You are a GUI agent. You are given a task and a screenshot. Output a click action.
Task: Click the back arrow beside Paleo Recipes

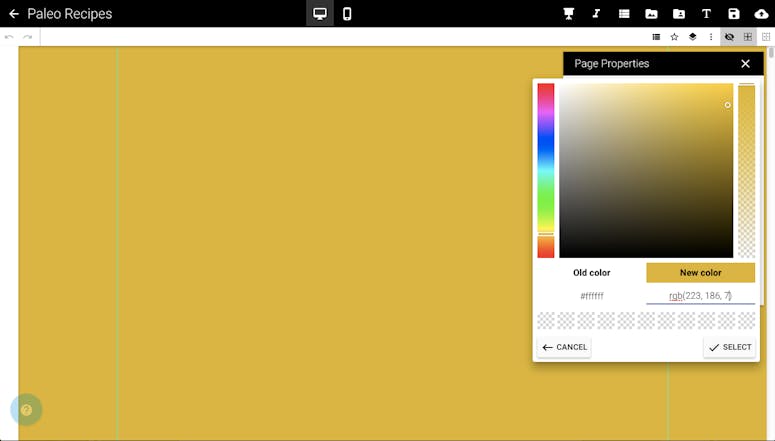click(14, 14)
